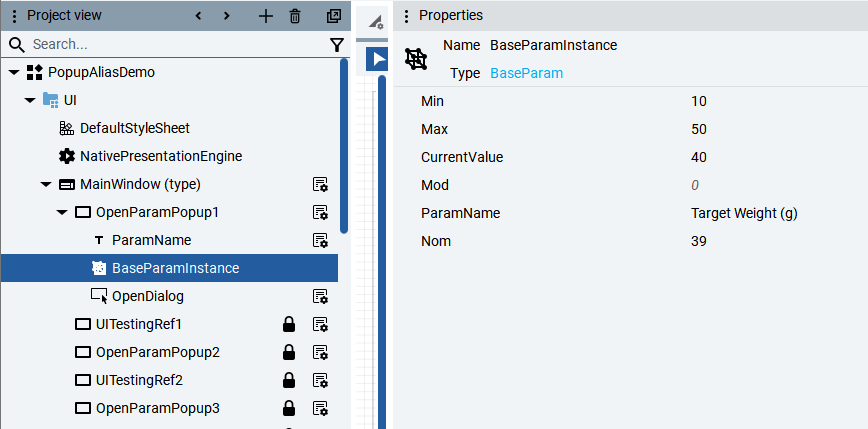
Task: Edit the Nom value 39
Action: click(x=699, y=241)
